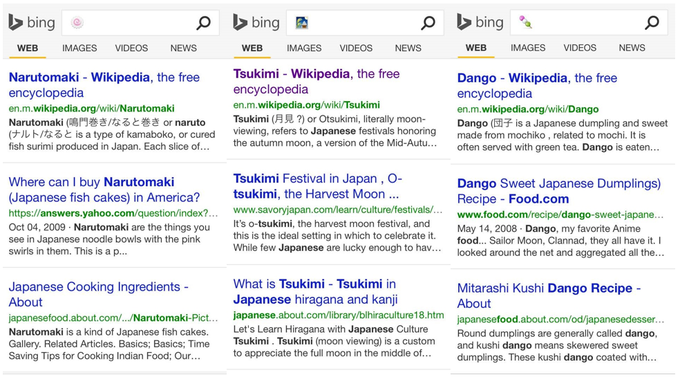Click the search magnifier beside the dango emoji
This screenshot has width=680, height=377.
[x=652, y=22]
